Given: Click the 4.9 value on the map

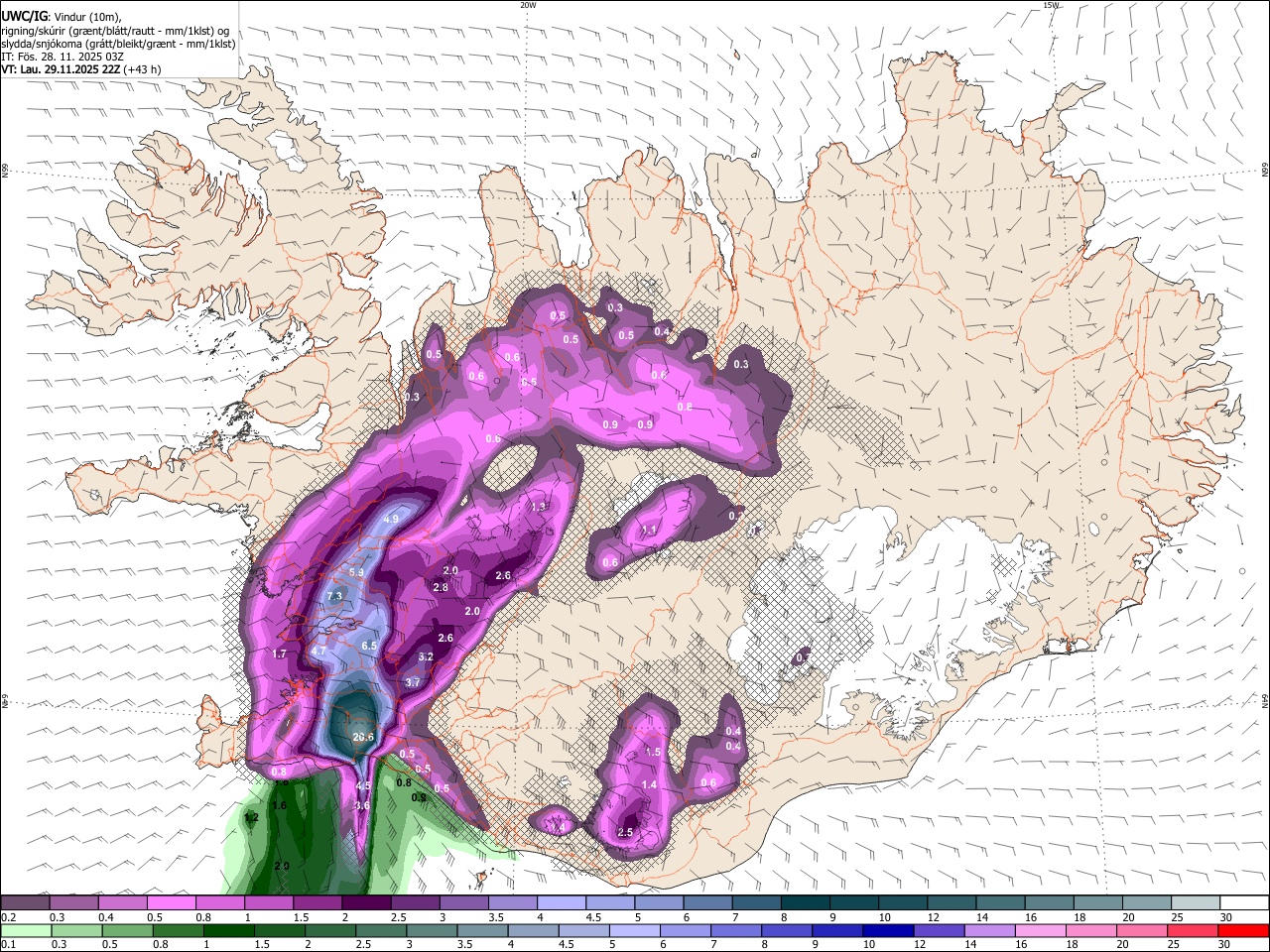Looking at the screenshot, I should pyautogui.click(x=391, y=519).
